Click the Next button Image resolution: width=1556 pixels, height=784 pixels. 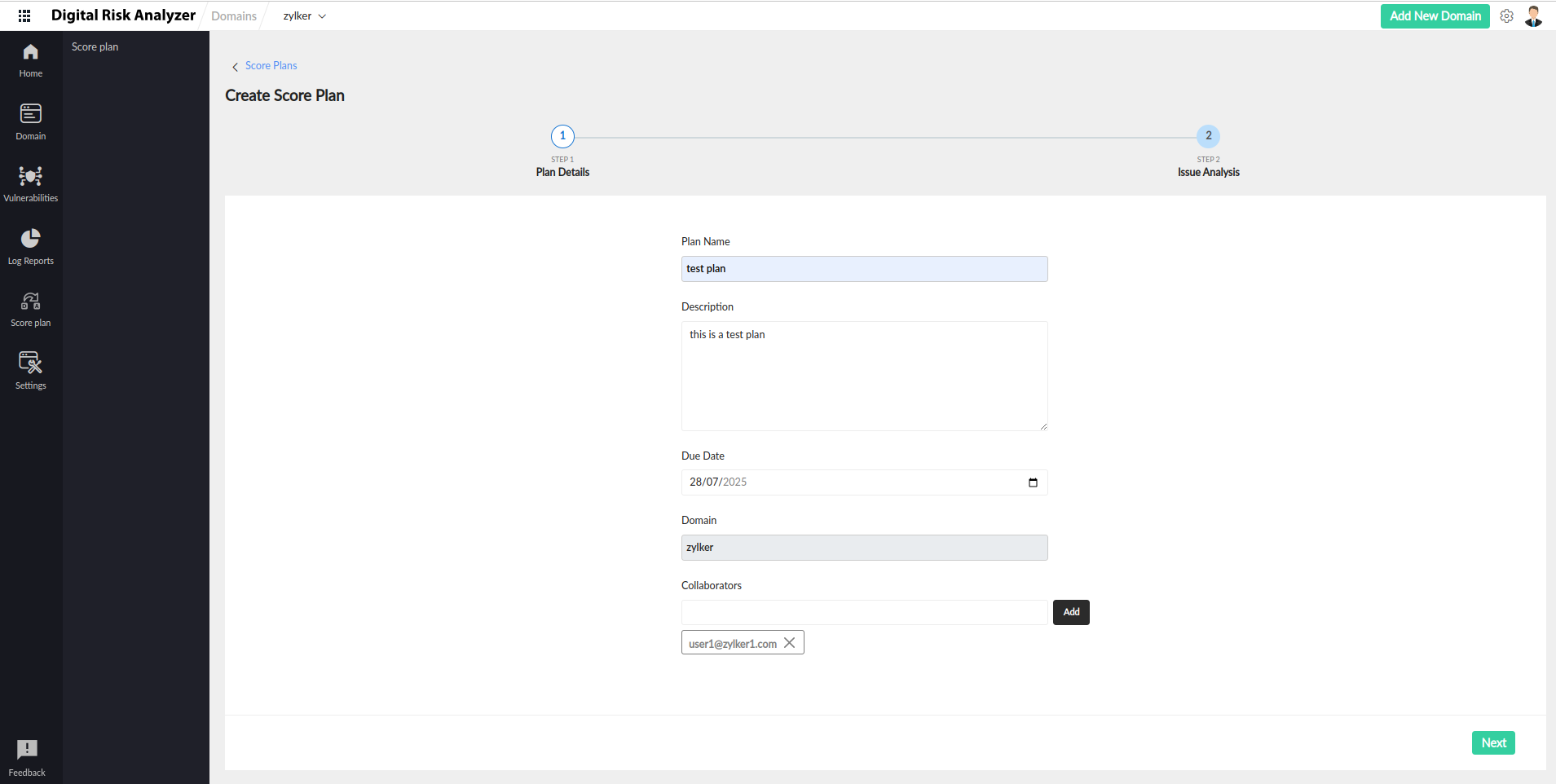tap(1492, 742)
